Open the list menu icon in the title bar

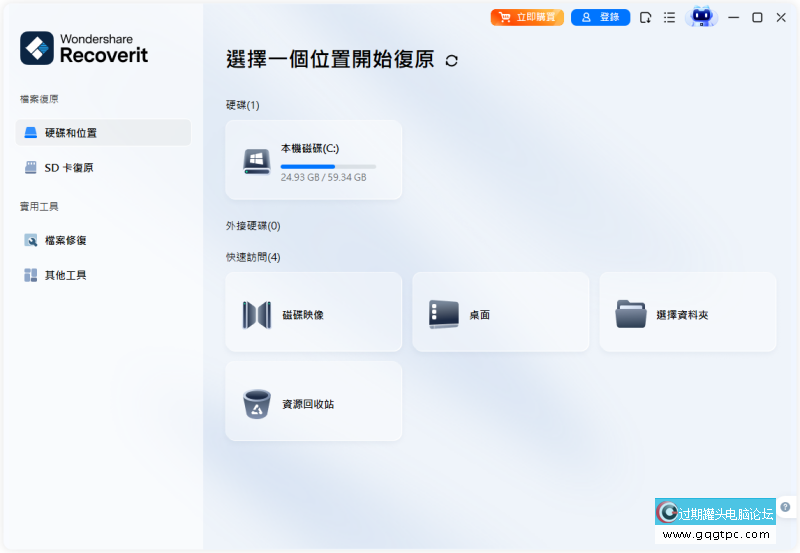[x=669, y=17]
